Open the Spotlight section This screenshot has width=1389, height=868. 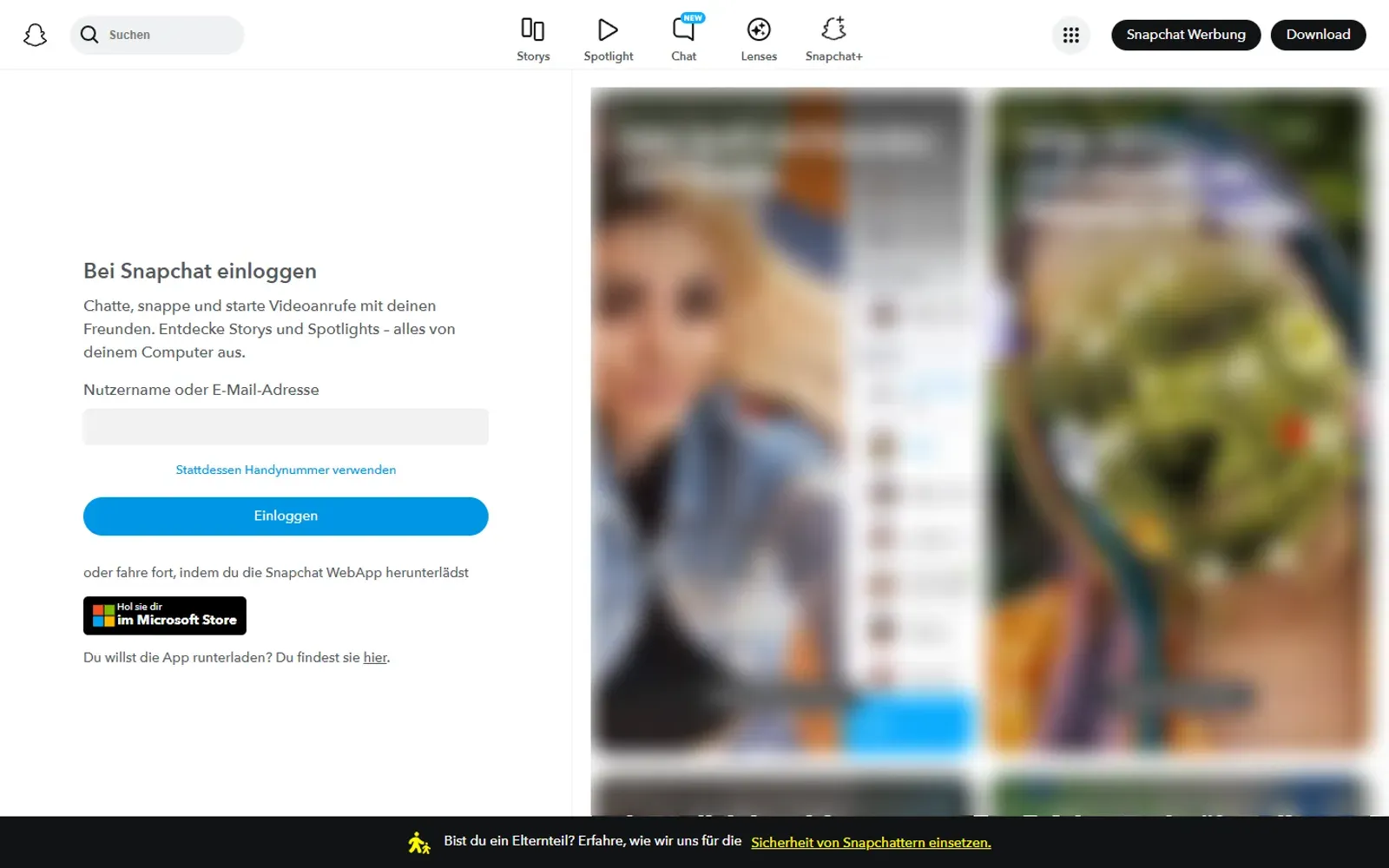tap(609, 40)
